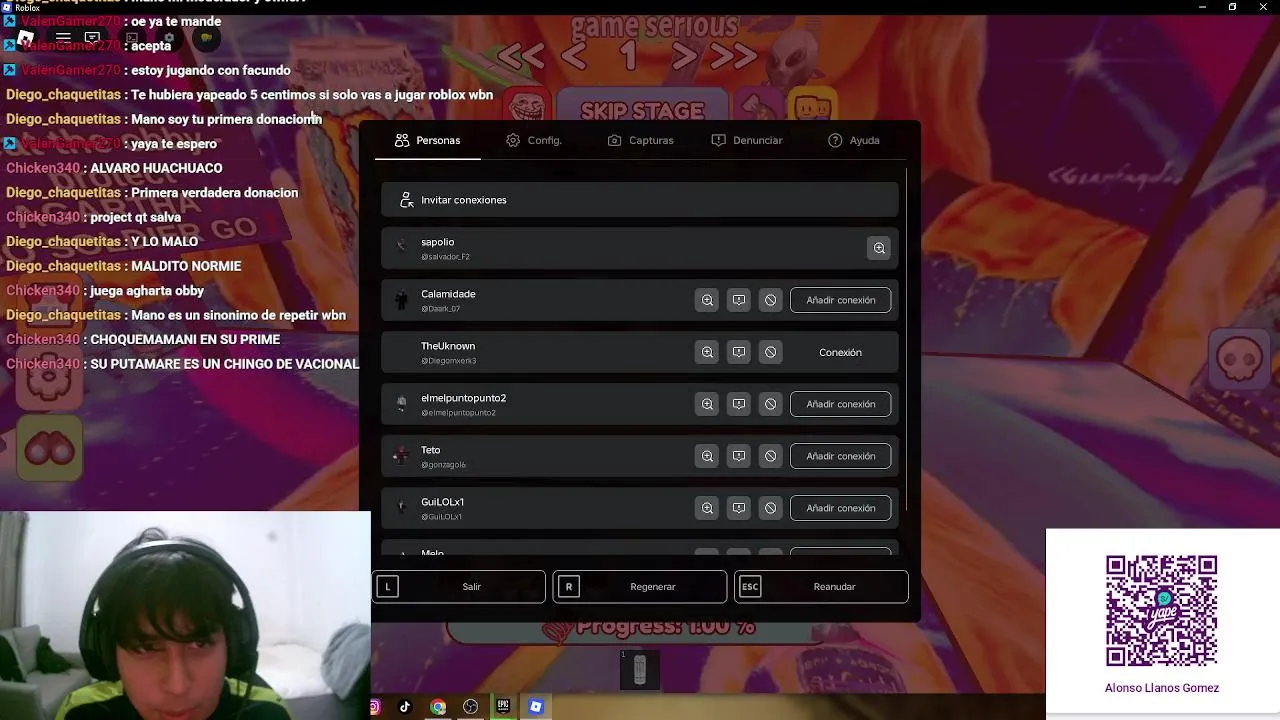Viewport: 1280px width, 720px height.
Task: Report Teto using the flag icon
Action: (x=739, y=456)
